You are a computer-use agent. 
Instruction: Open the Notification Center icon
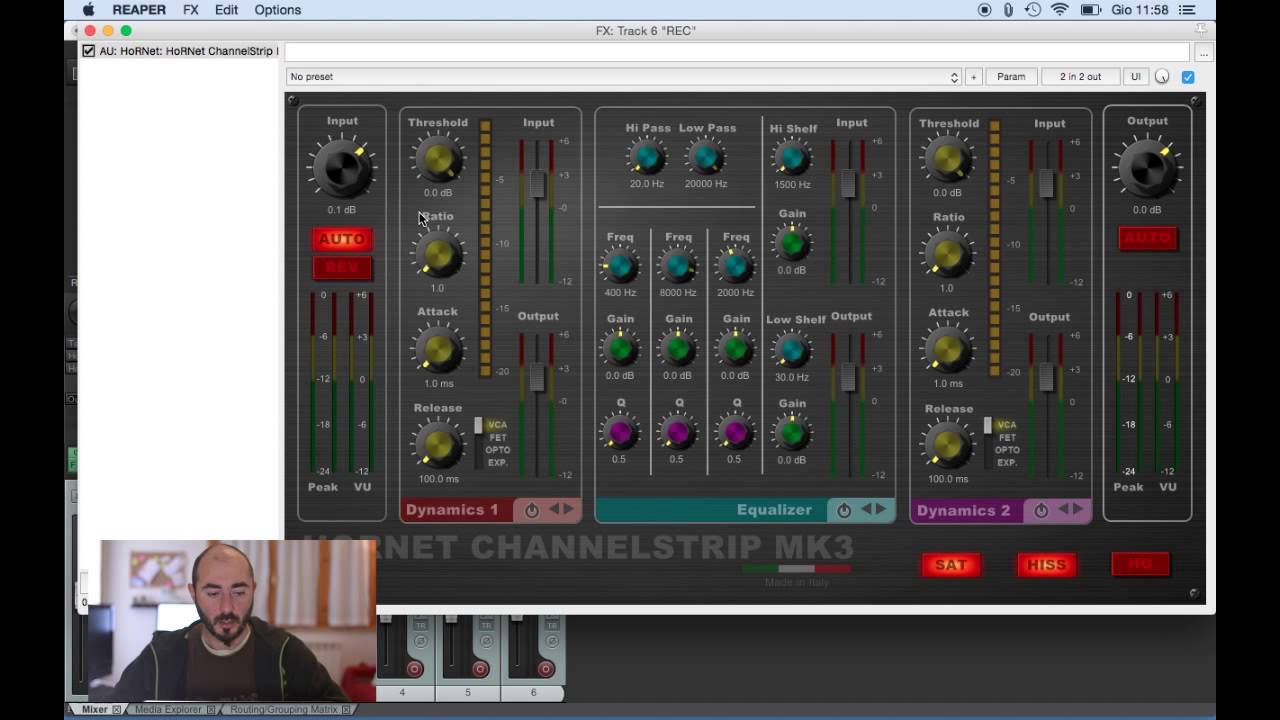(1187, 10)
